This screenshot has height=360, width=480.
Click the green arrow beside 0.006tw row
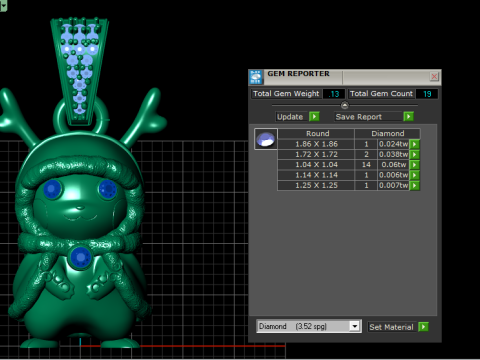(414, 175)
